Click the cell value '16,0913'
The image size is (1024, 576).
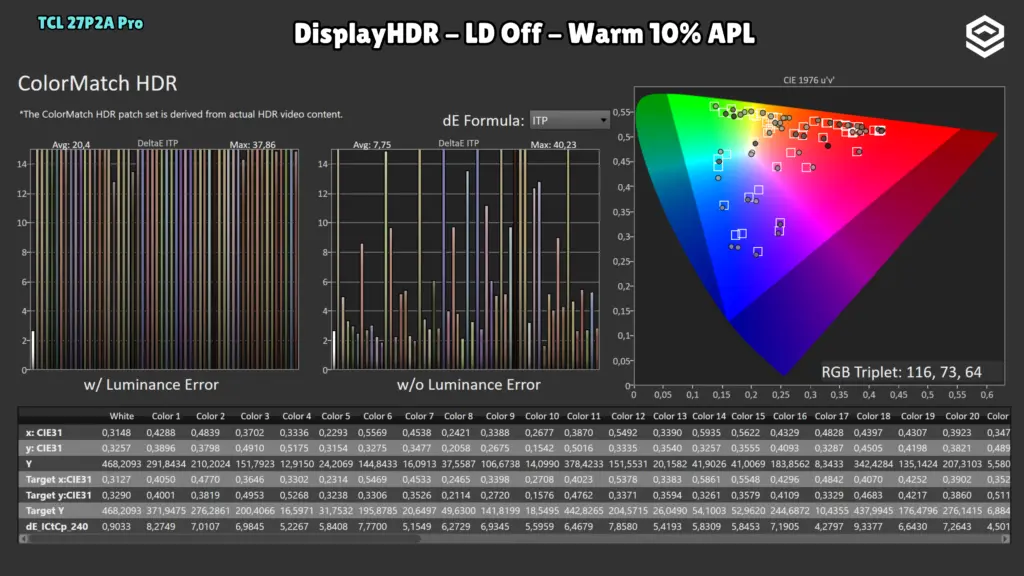pyautogui.click(x=419, y=464)
